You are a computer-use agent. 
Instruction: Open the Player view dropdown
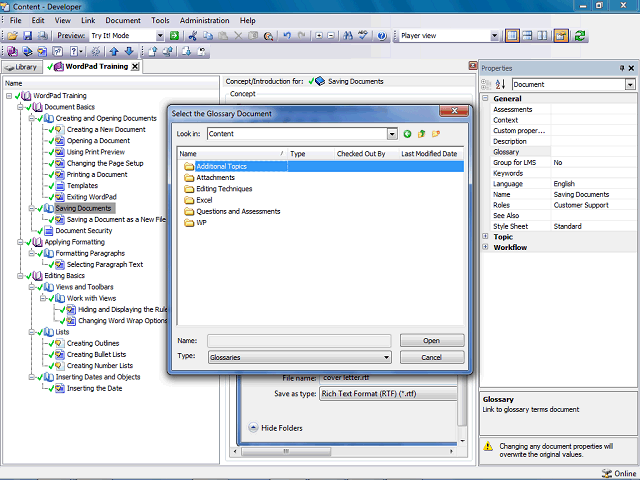click(x=494, y=36)
